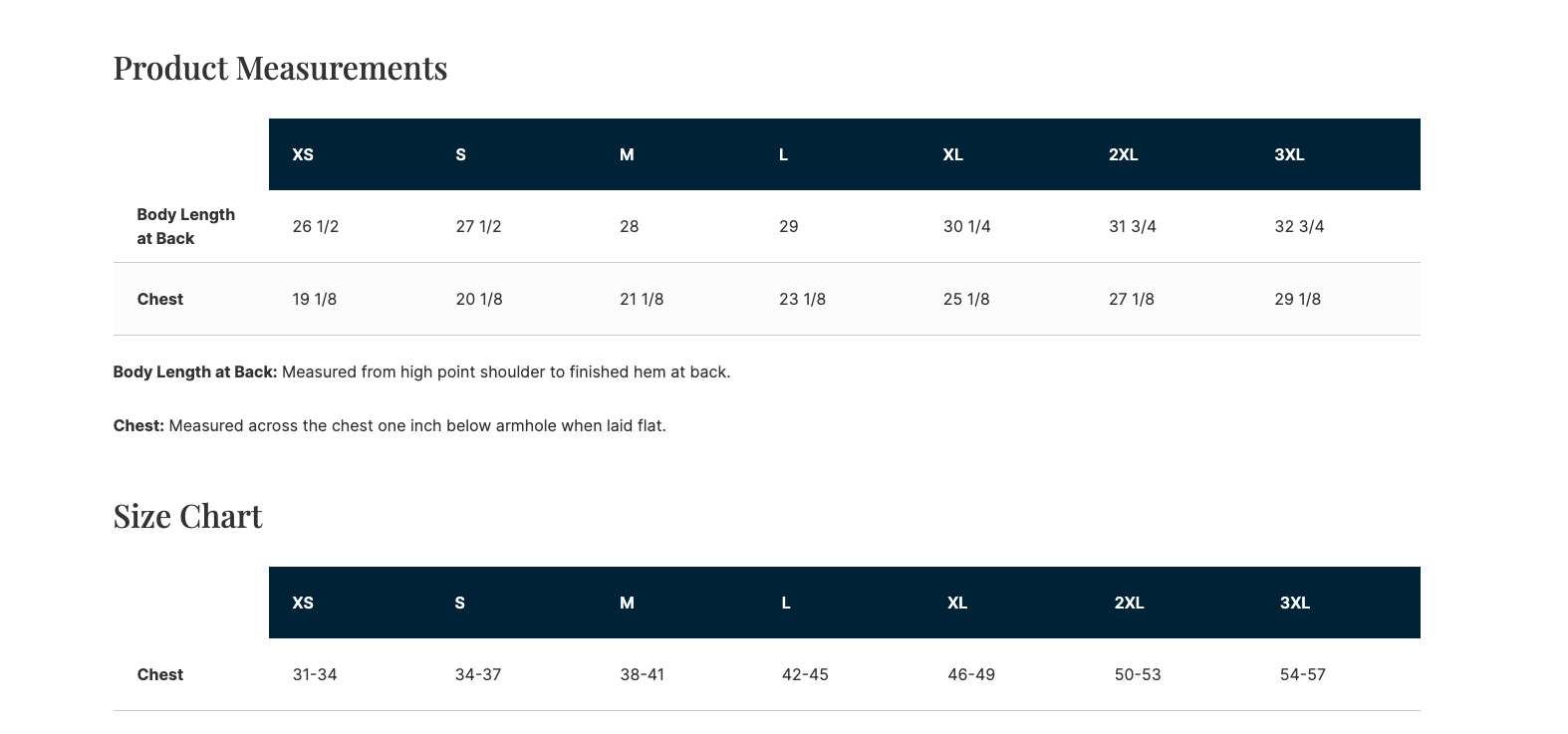Click the bold Body Length at Back: definition
This screenshot has width=1568, height=734.
pos(195,371)
